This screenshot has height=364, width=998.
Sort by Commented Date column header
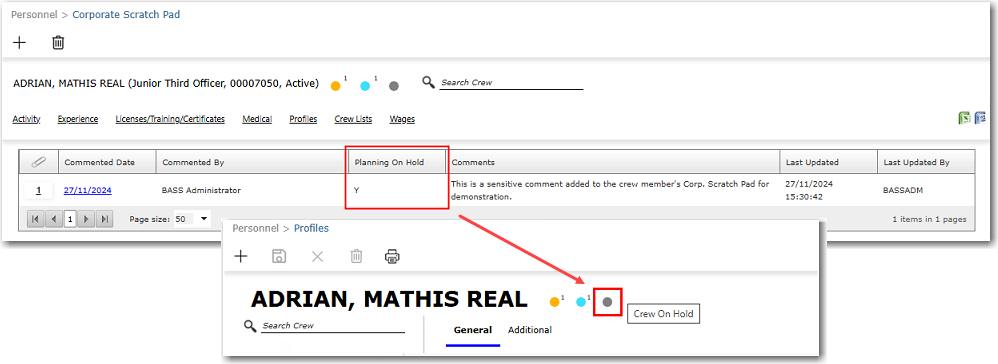click(x=108, y=162)
